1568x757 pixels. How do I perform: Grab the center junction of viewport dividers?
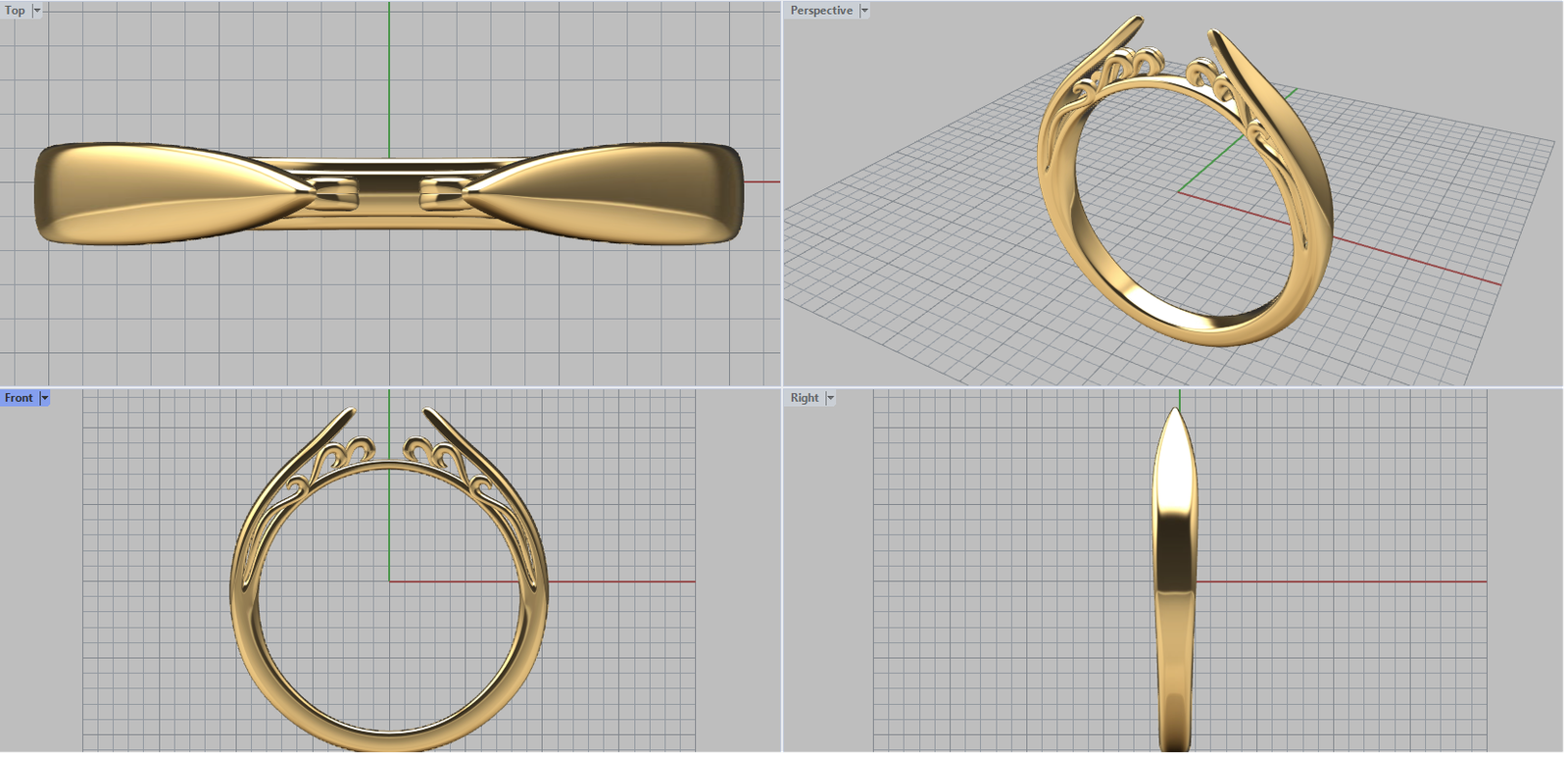(782, 387)
